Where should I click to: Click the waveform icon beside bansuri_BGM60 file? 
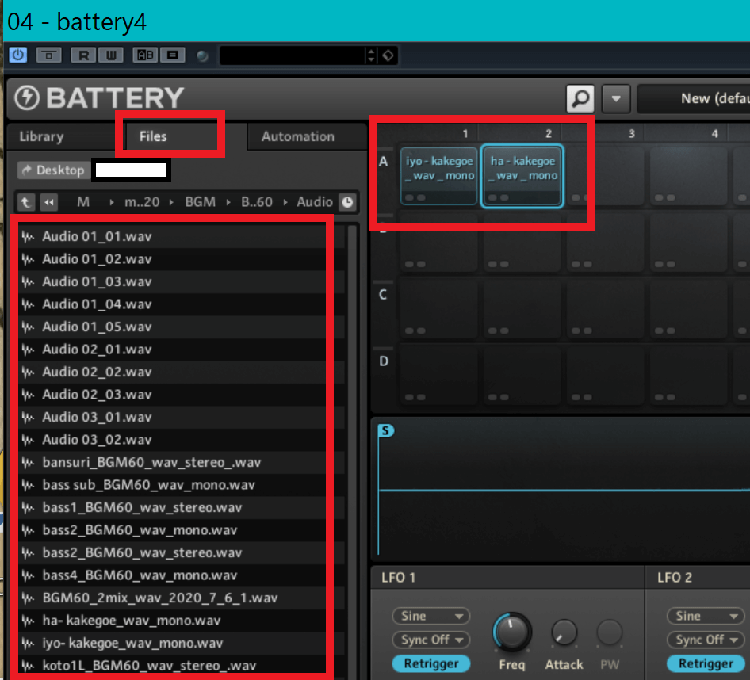[28, 462]
